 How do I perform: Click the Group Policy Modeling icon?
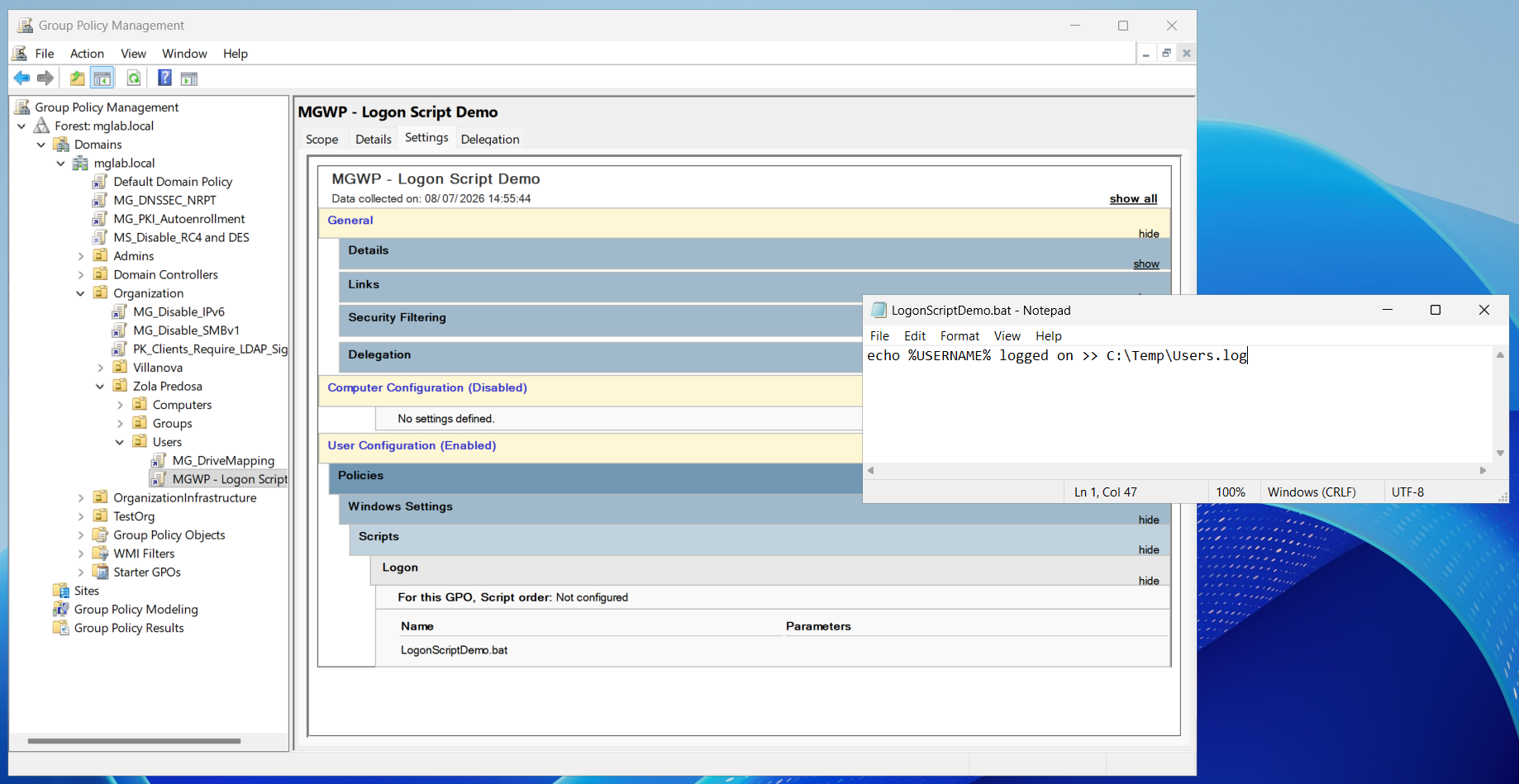coord(61,609)
